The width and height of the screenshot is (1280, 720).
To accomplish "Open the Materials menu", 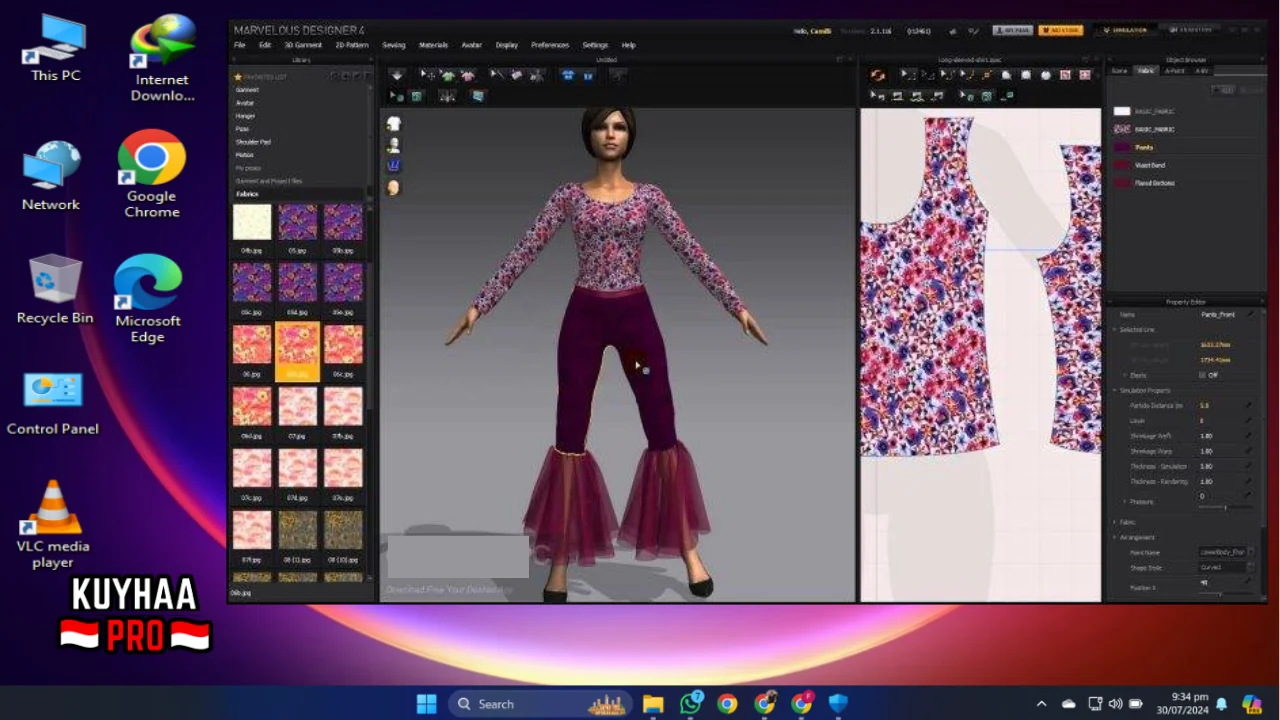I will 433,45.
